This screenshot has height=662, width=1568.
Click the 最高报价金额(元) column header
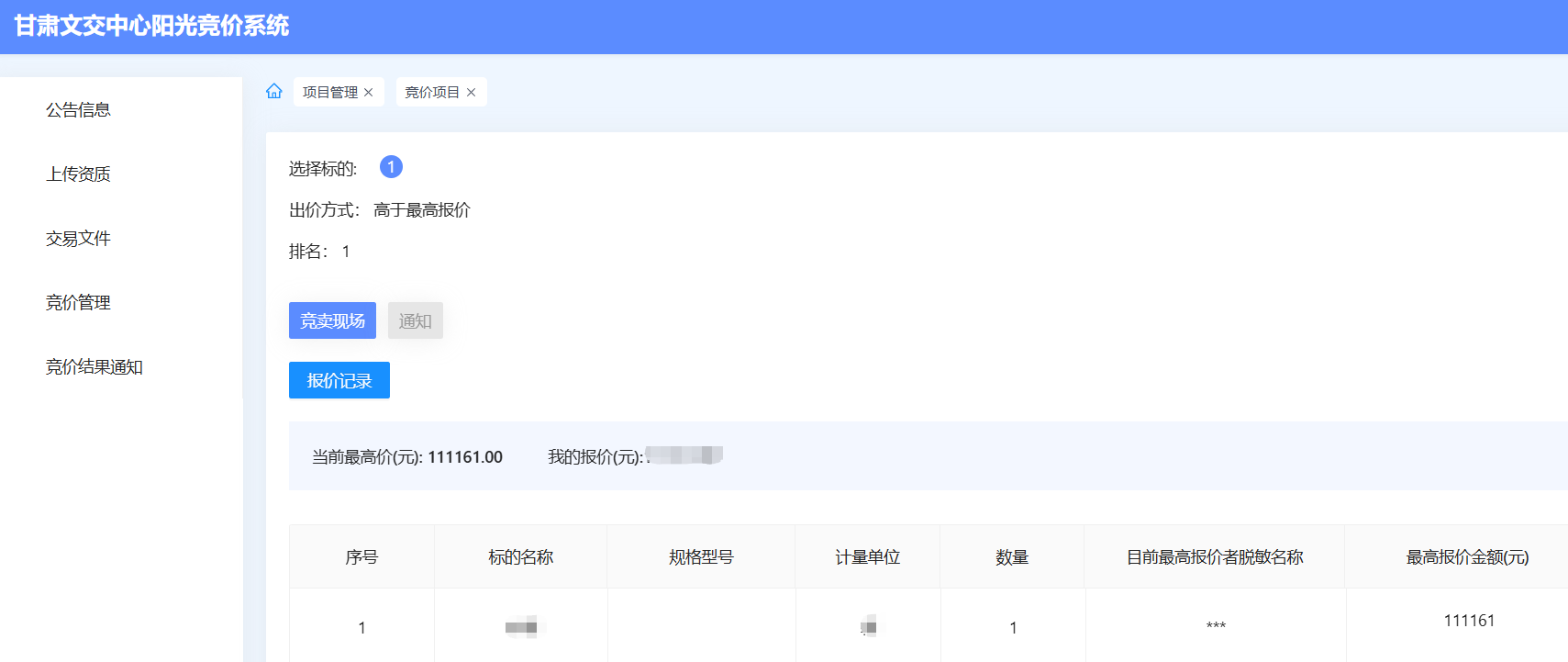[x=1467, y=557]
